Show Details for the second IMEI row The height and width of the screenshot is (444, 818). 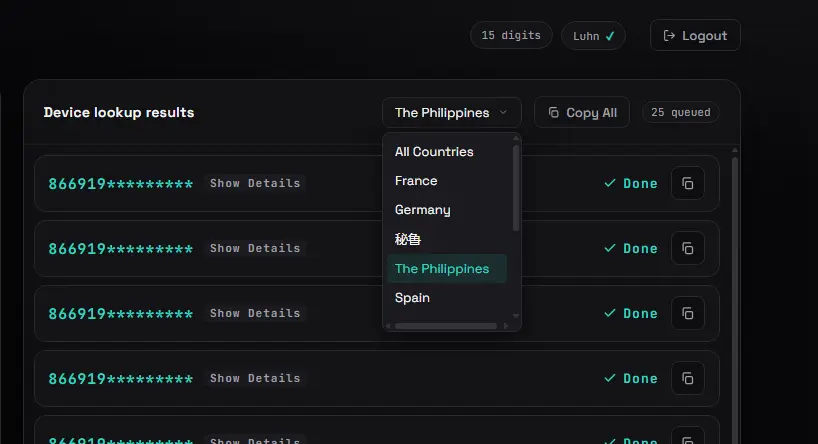pyautogui.click(x=255, y=248)
